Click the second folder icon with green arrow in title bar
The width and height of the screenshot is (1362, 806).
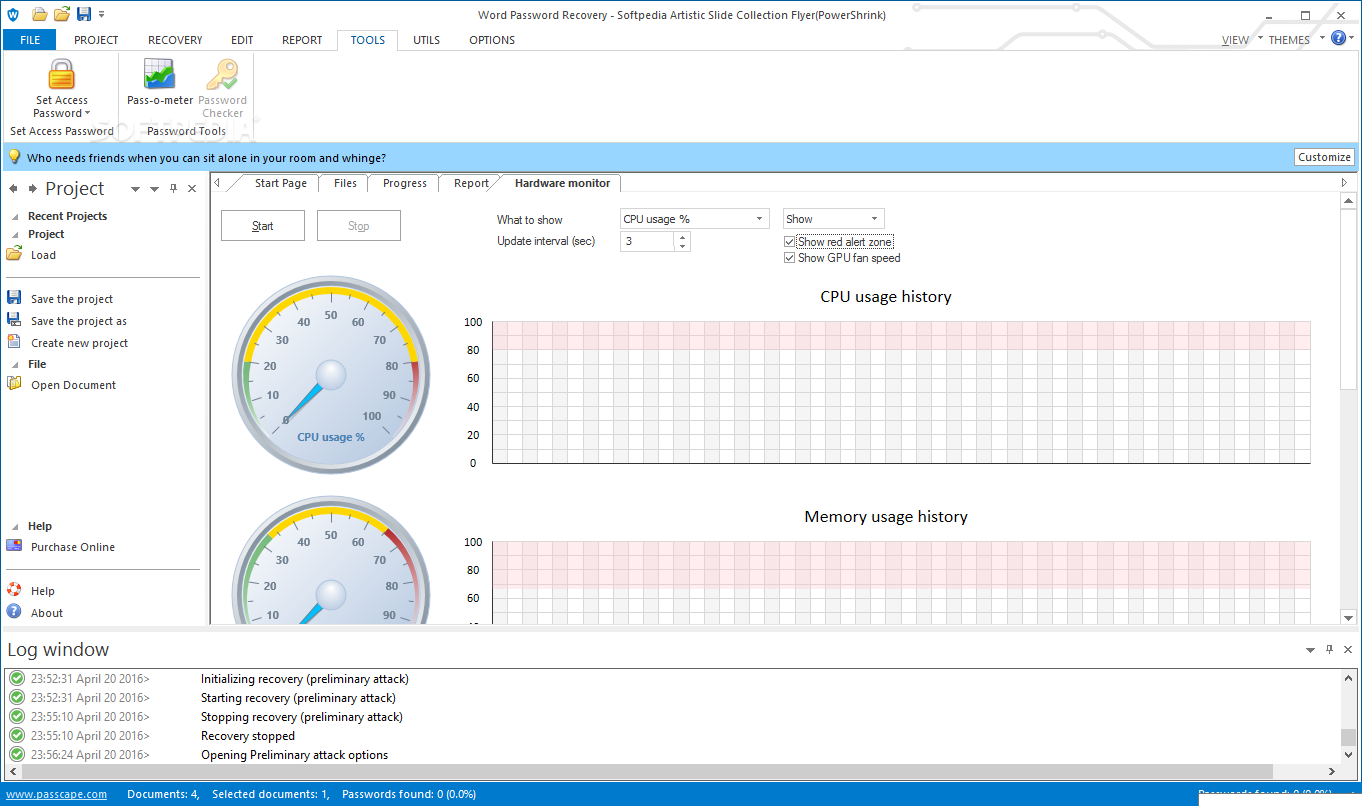(62, 14)
